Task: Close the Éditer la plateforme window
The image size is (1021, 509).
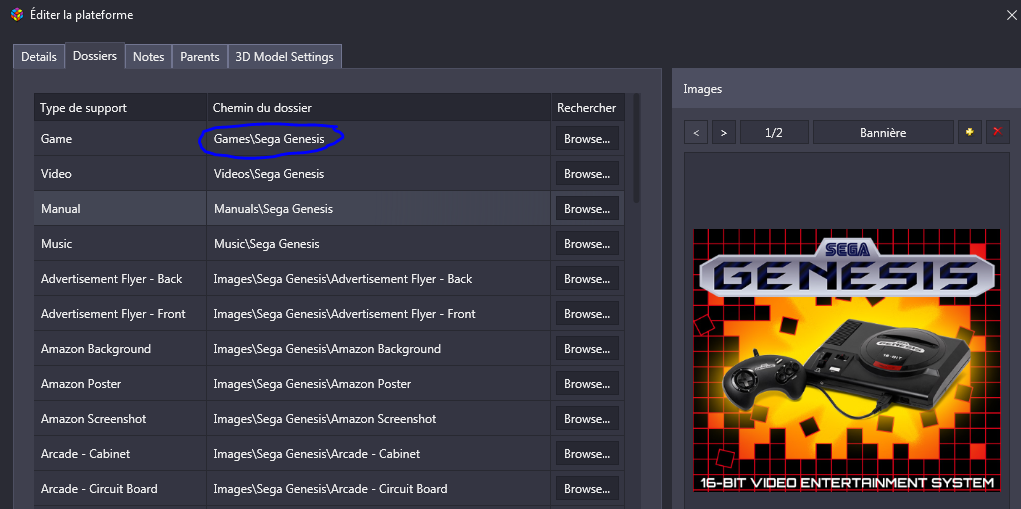Action: [1011, 15]
